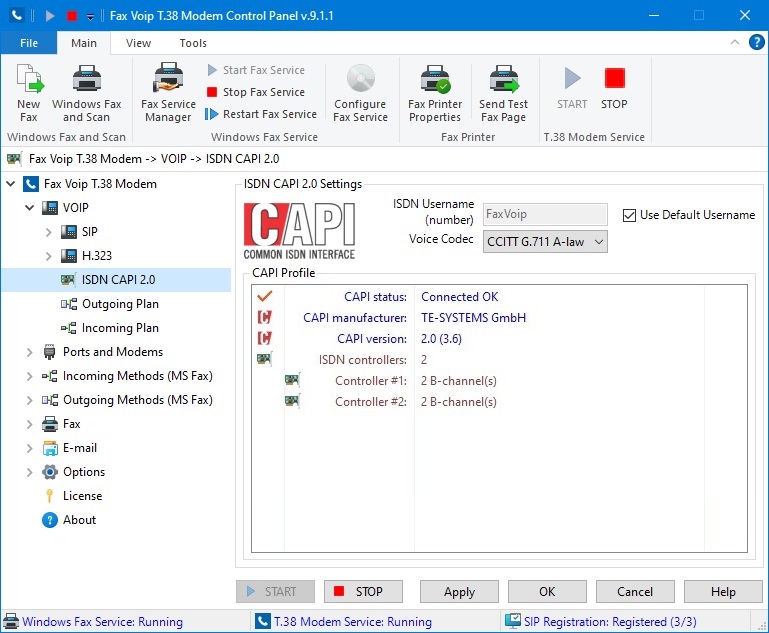Expand the Fax tree node
The height and width of the screenshot is (633, 769).
pos(30,424)
